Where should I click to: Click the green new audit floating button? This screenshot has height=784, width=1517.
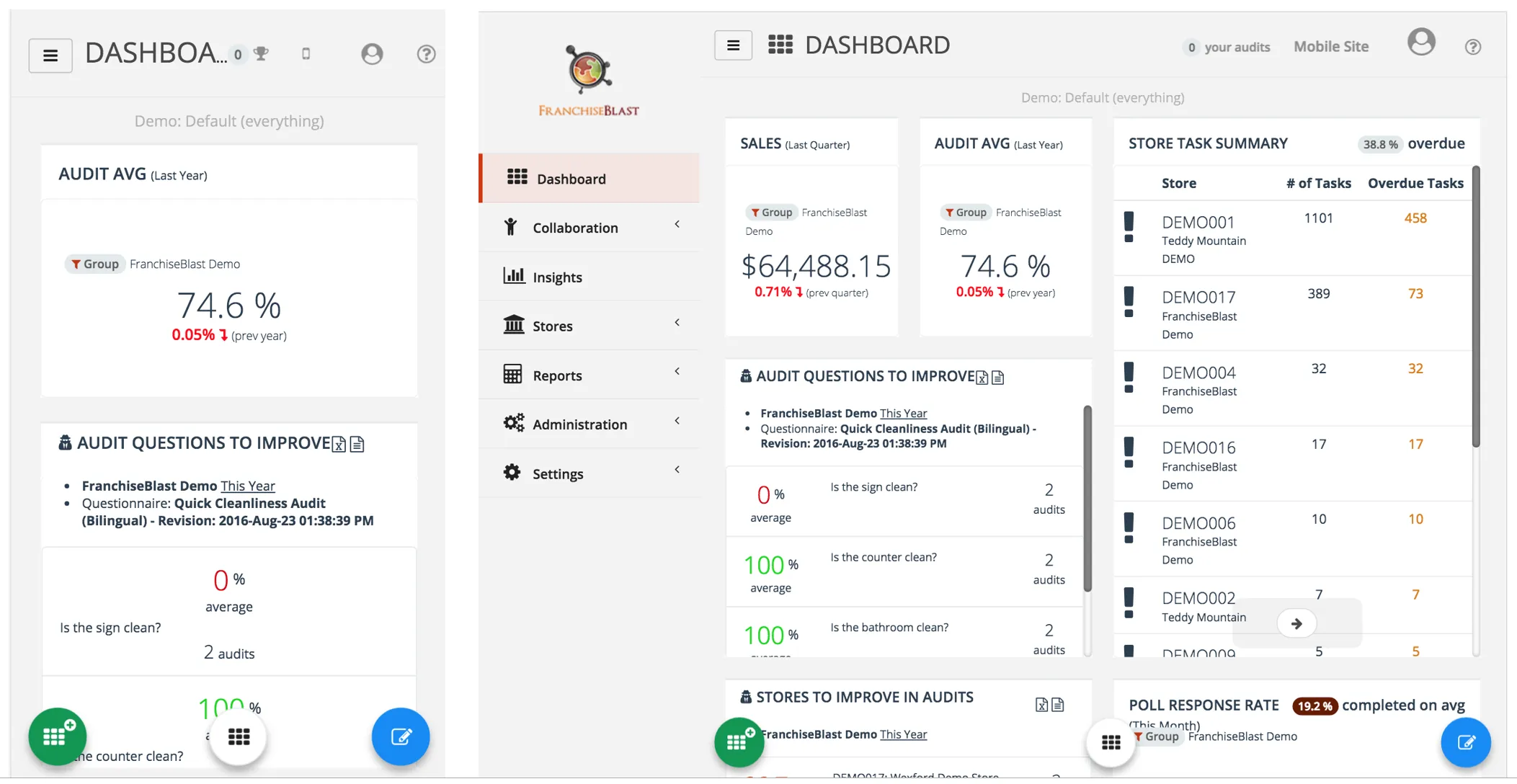738,741
